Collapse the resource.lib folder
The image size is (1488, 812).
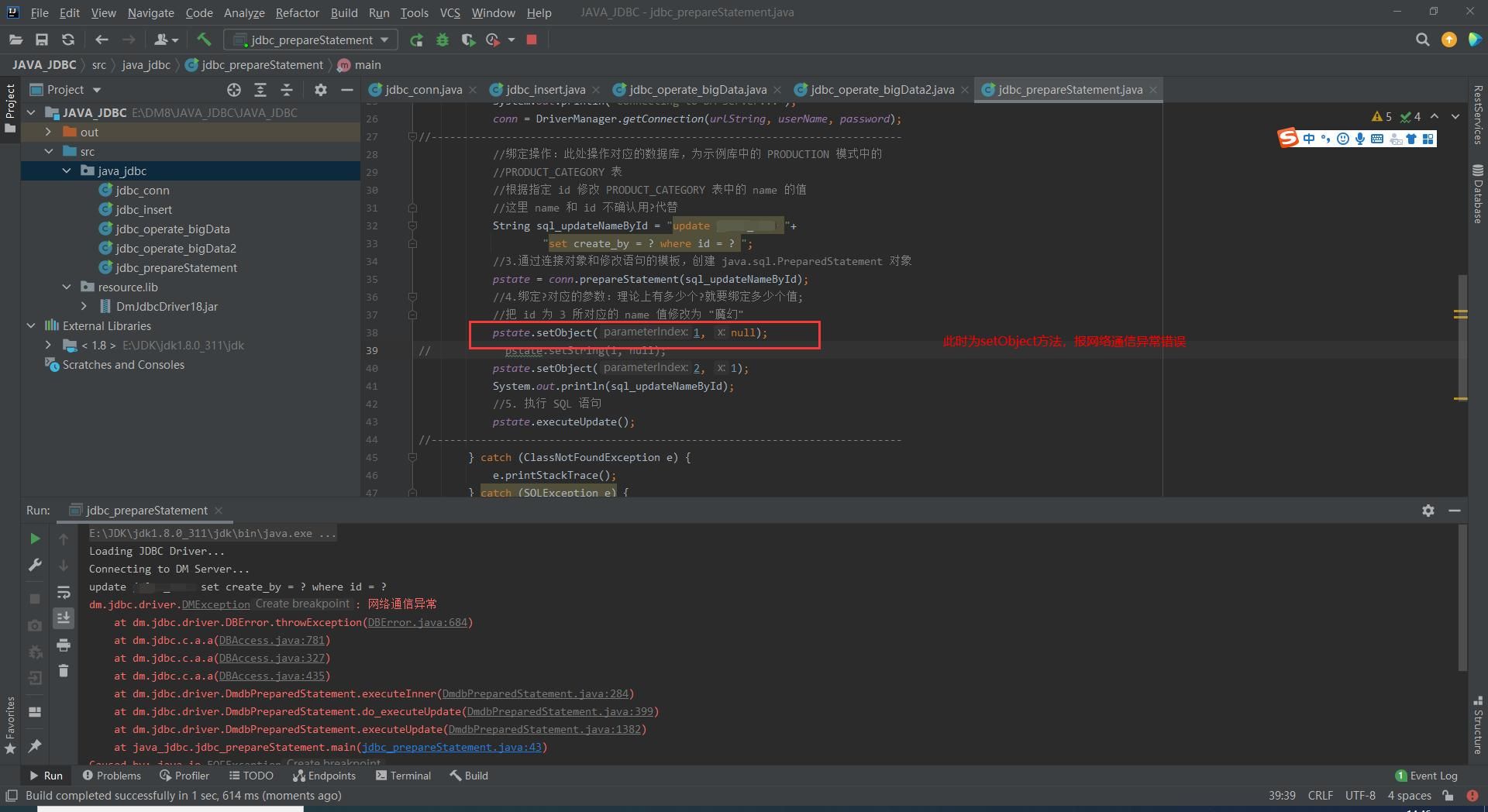tap(67, 287)
